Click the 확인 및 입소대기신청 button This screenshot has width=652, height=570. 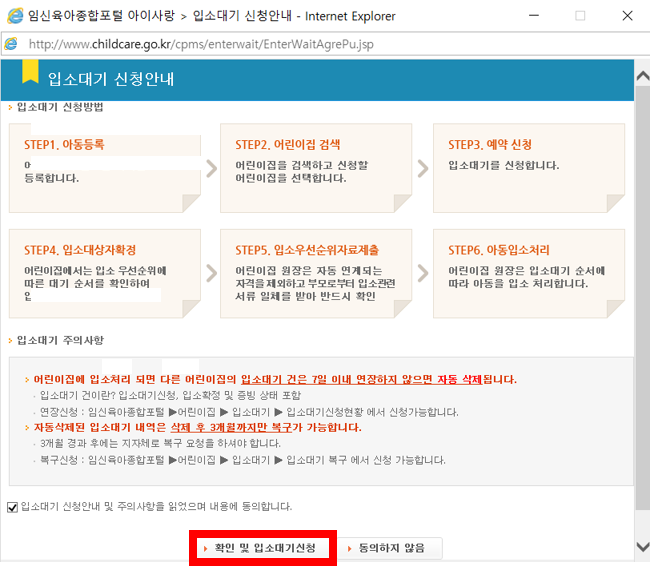click(263, 548)
